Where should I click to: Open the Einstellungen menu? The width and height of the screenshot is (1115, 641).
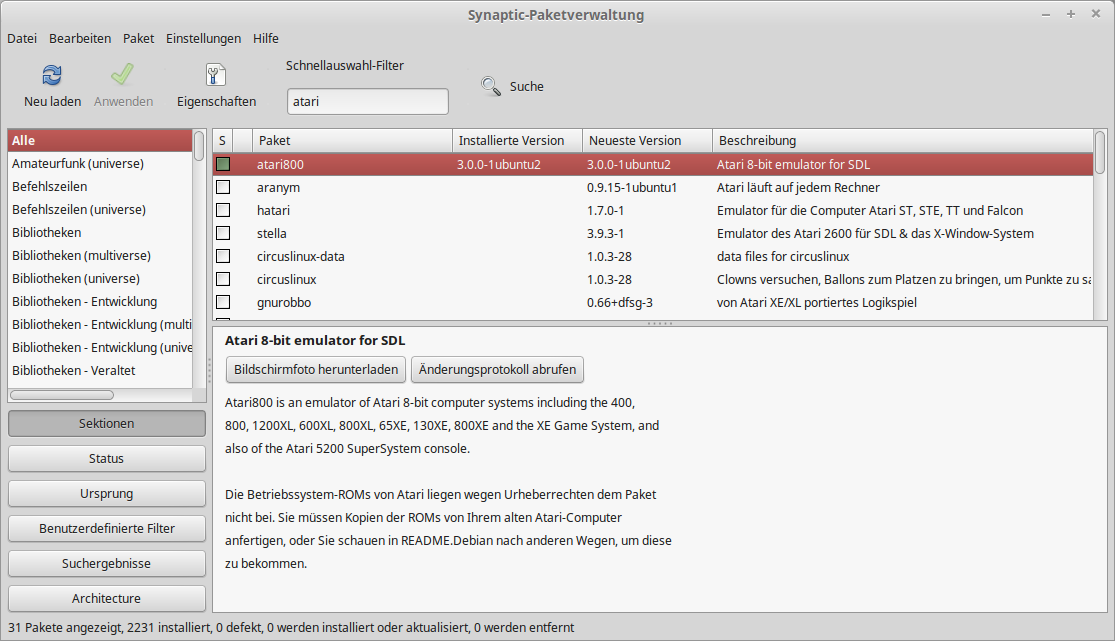click(203, 38)
